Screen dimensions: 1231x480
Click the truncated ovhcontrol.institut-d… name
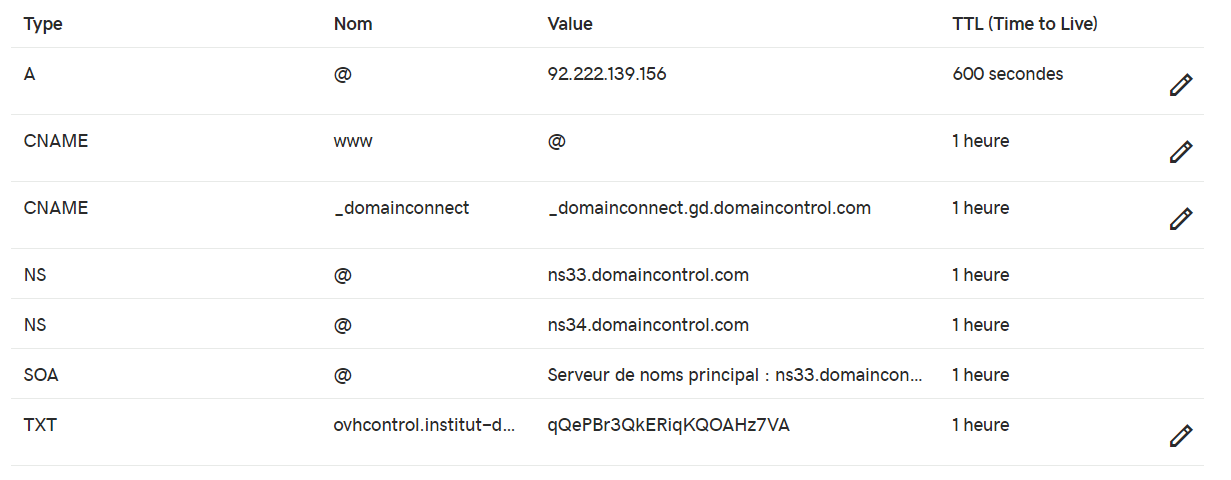click(425, 425)
